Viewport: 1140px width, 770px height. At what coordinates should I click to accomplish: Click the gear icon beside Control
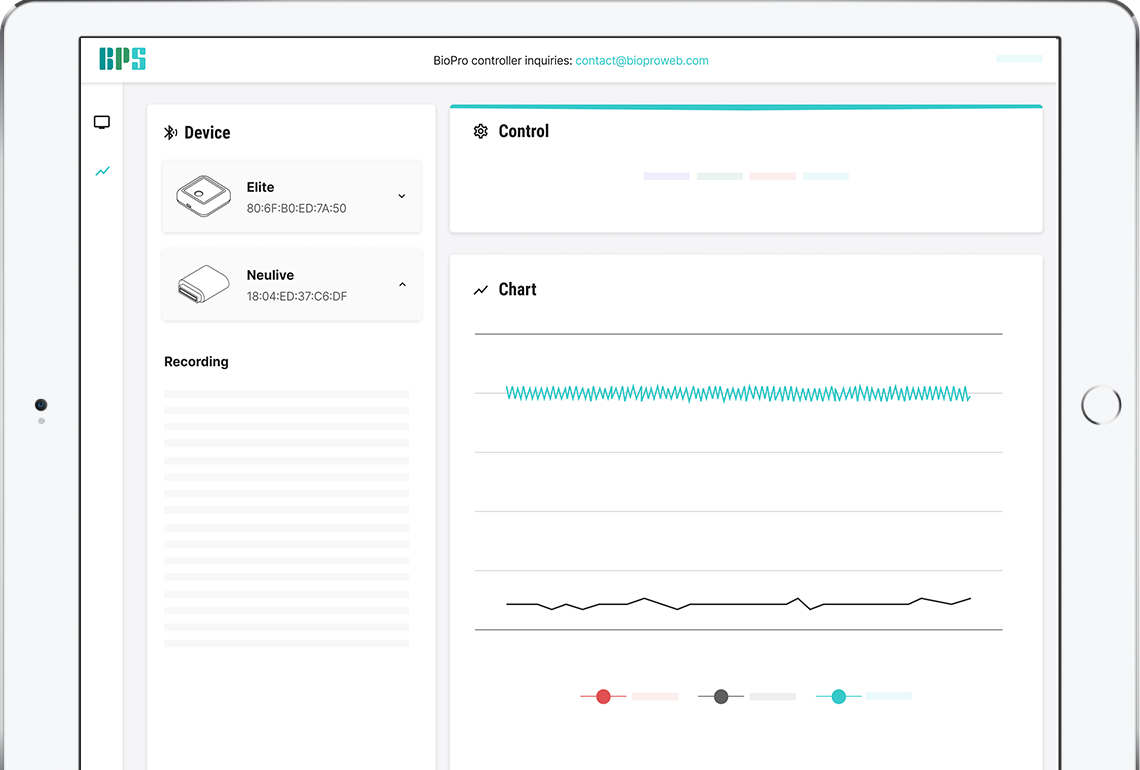coord(481,132)
